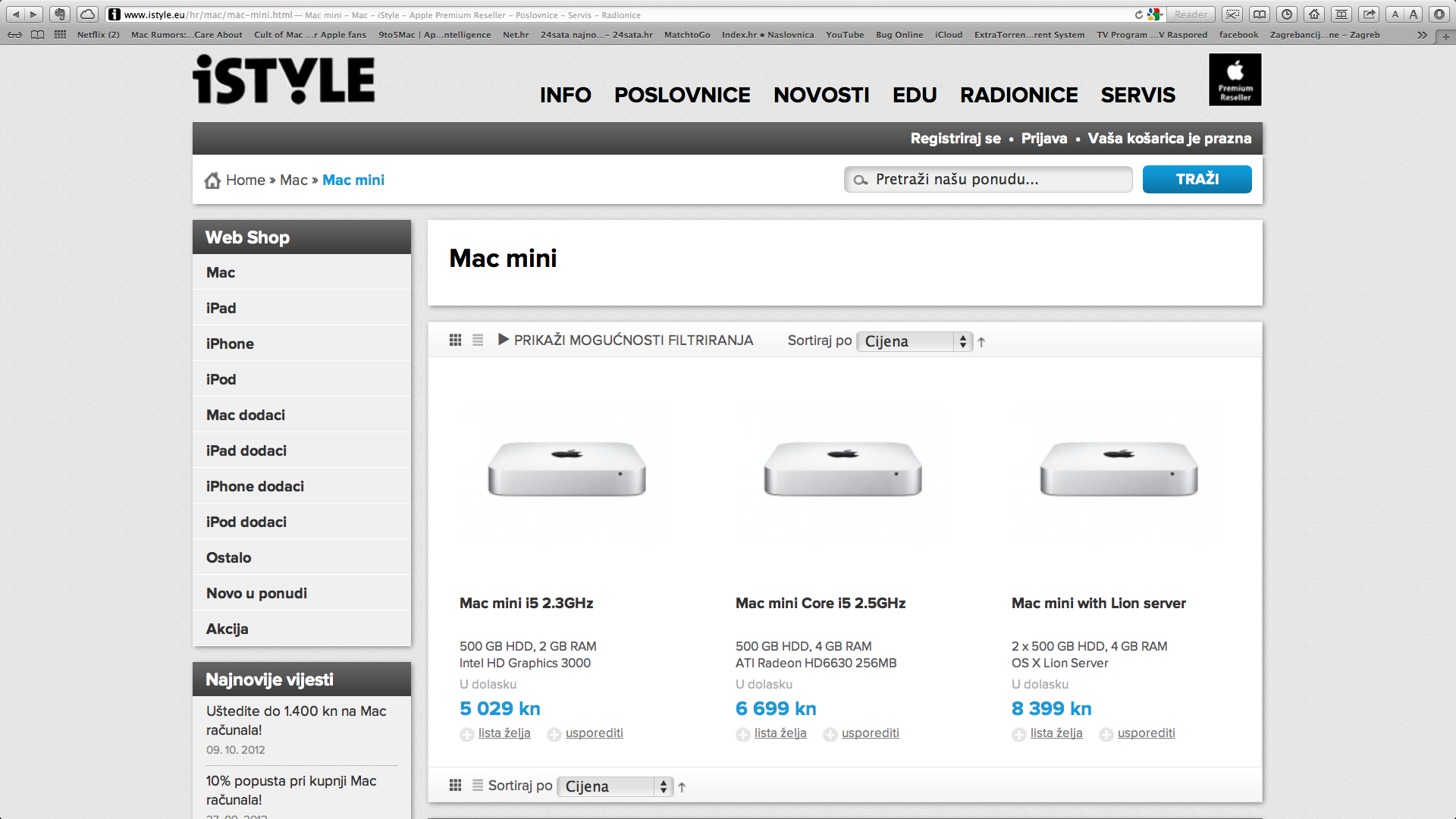Click the Pretraži našu ponudu search field

(x=988, y=180)
